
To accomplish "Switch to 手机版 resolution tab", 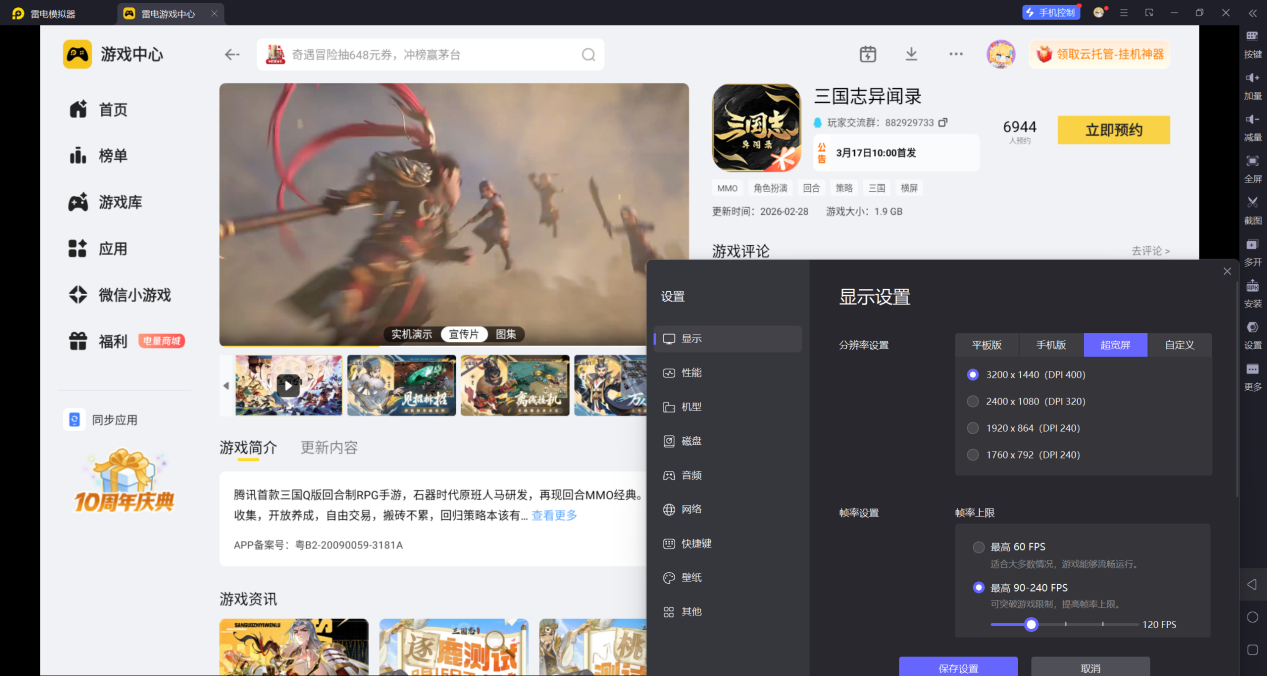I will coord(1051,345).
